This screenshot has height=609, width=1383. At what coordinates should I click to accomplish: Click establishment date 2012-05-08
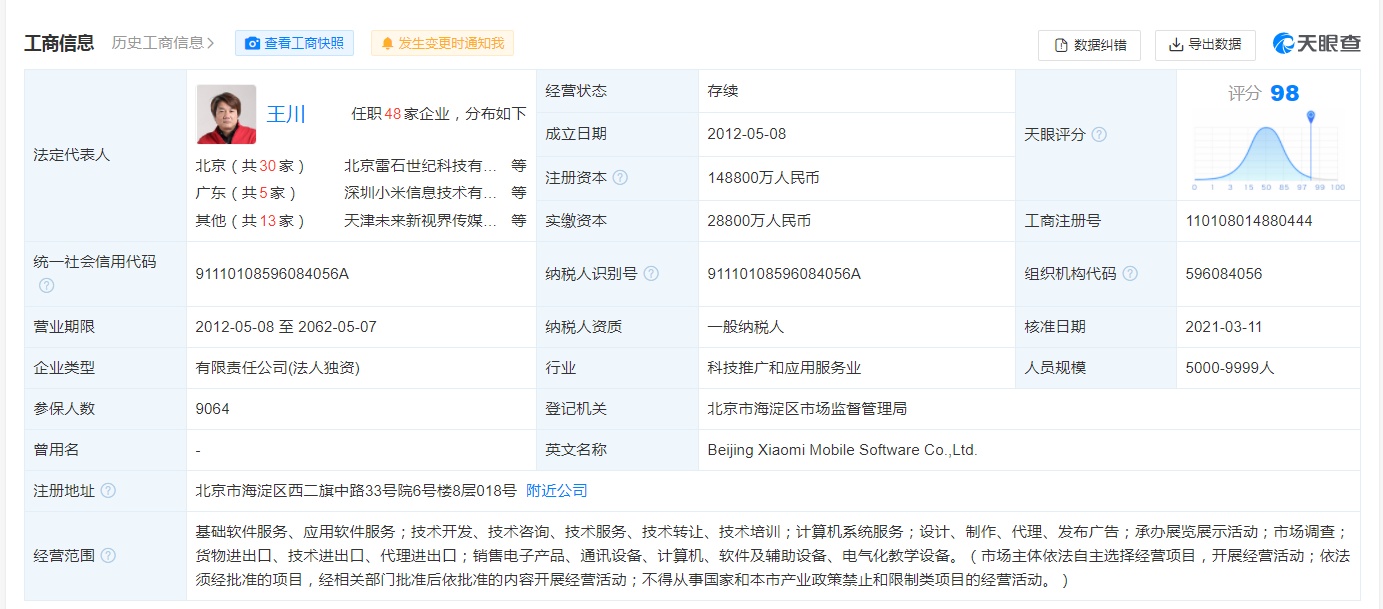coord(747,134)
